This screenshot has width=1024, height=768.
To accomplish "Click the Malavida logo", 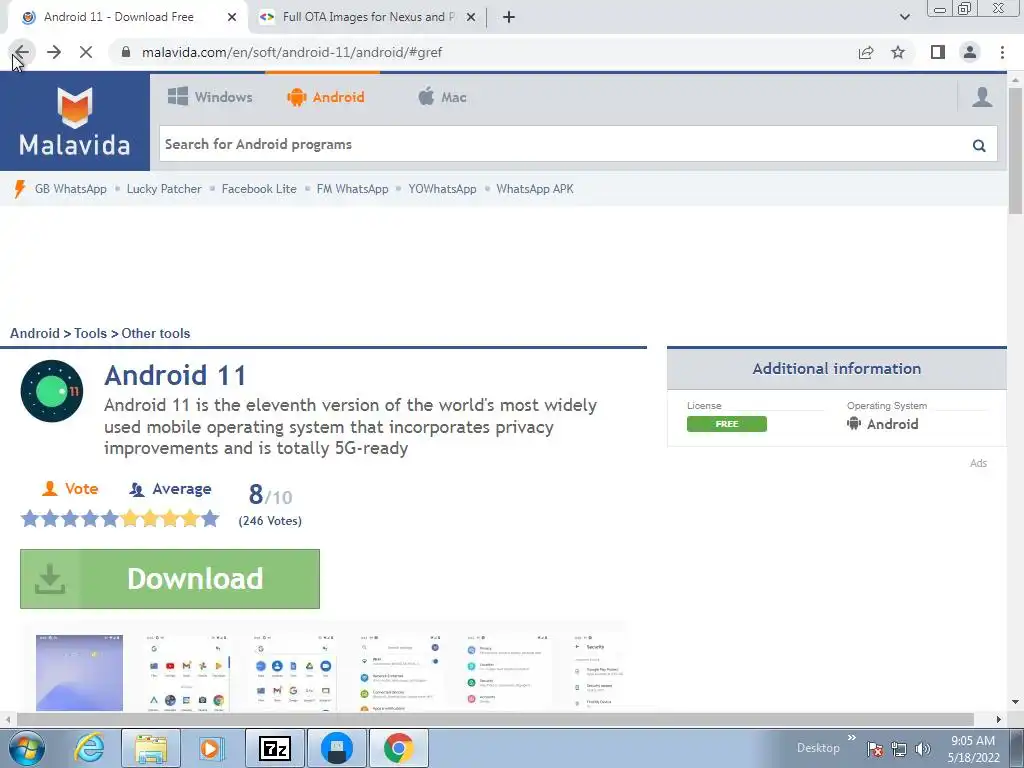I will pyautogui.click(x=74, y=121).
